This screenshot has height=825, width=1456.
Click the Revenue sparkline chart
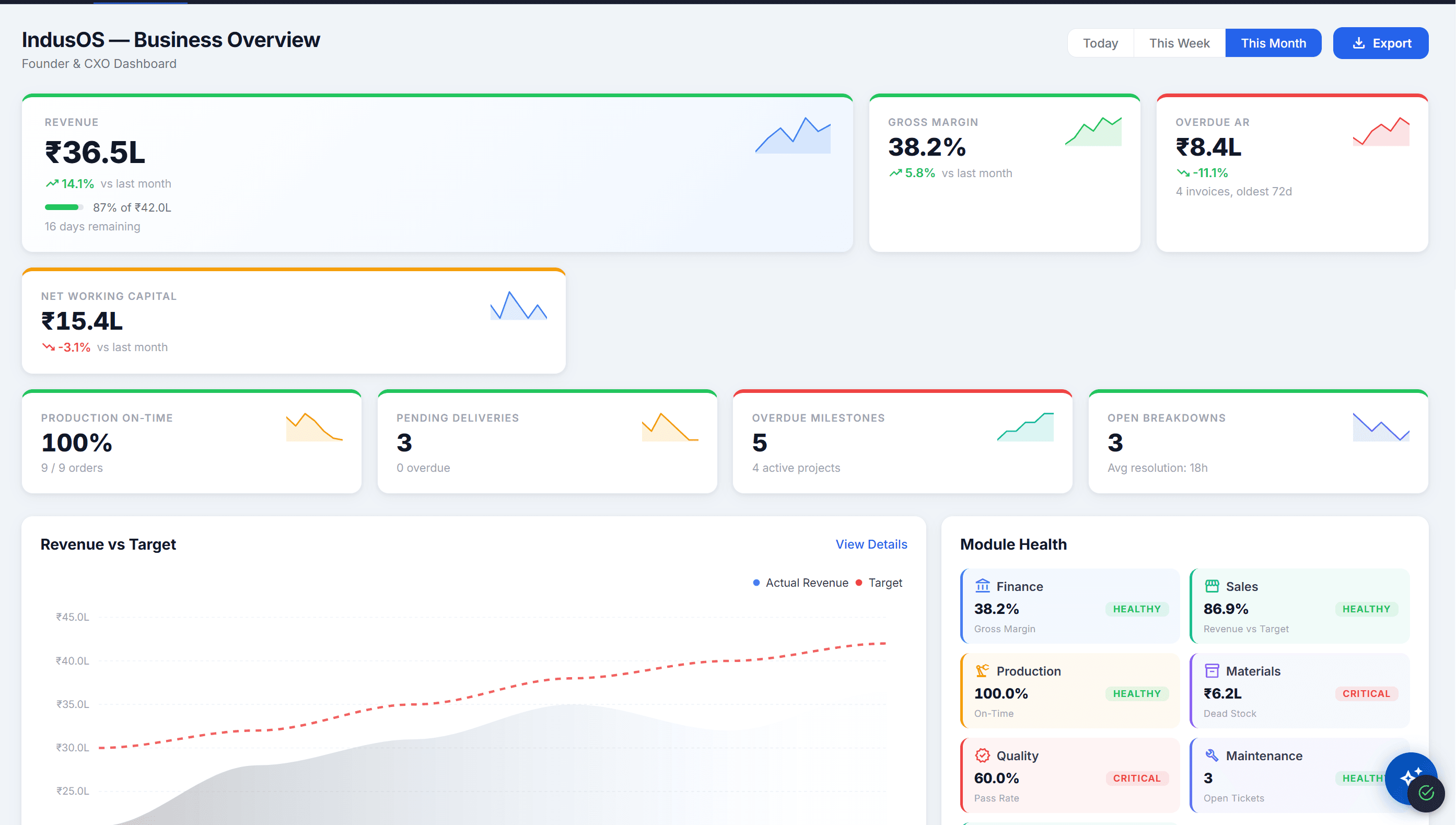point(793,135)
